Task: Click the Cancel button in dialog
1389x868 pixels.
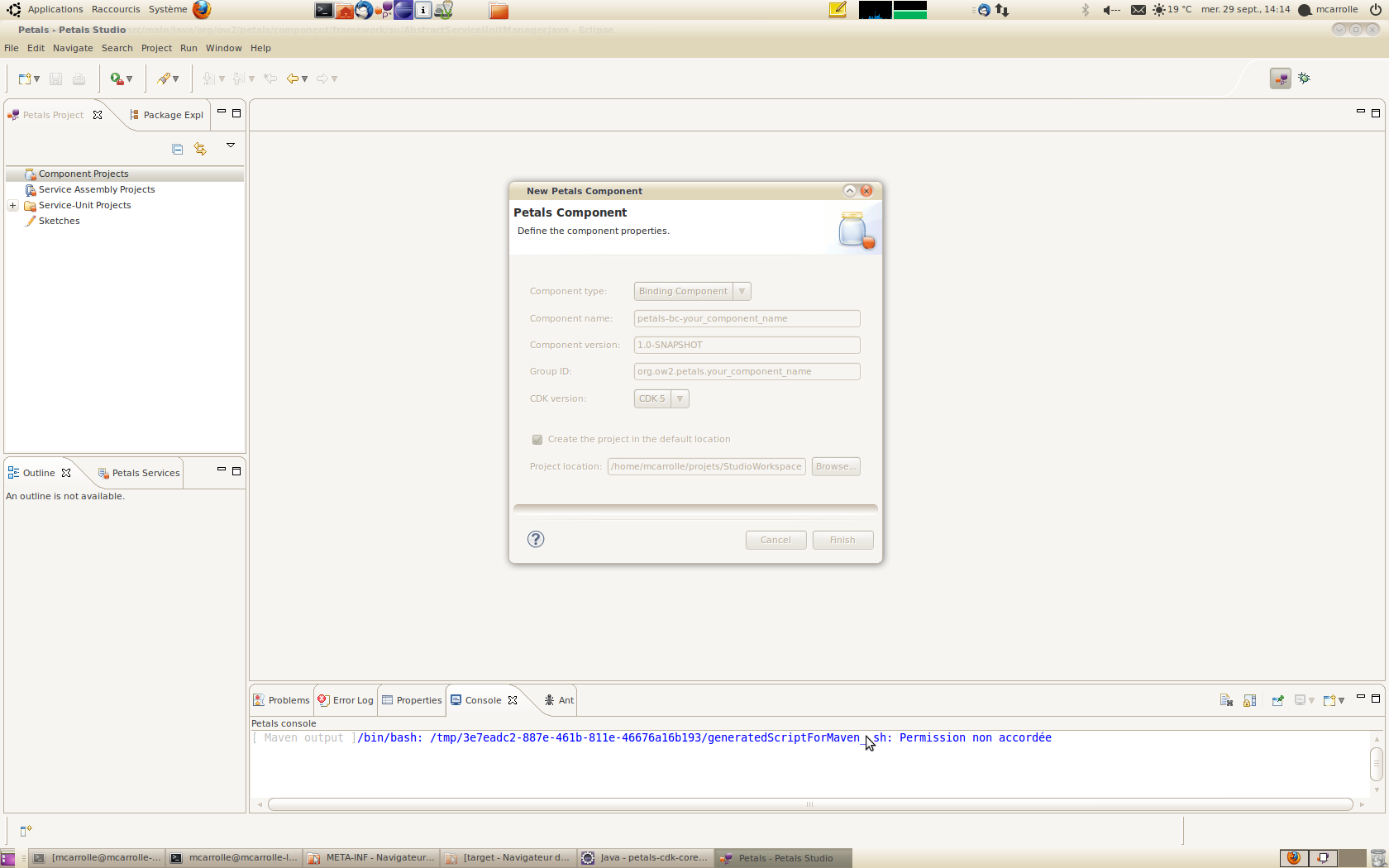Action: tap(776, 540)
